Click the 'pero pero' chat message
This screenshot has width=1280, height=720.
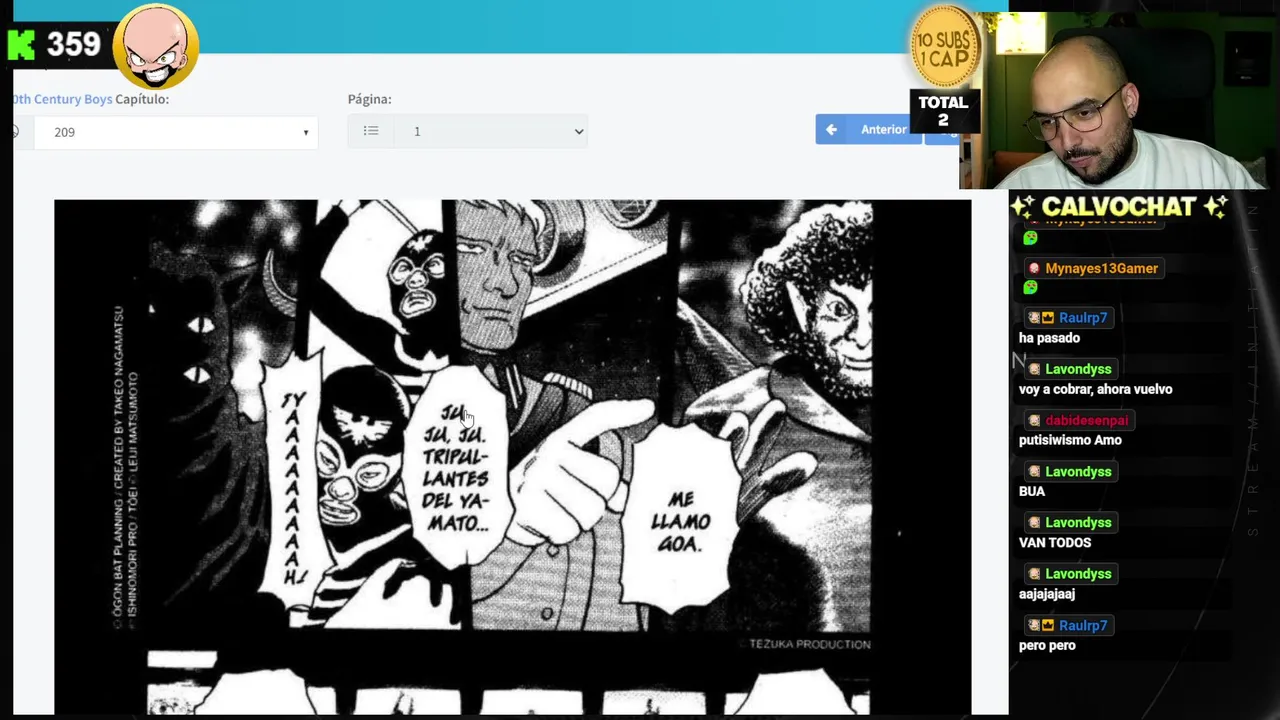click(1047, 645)
